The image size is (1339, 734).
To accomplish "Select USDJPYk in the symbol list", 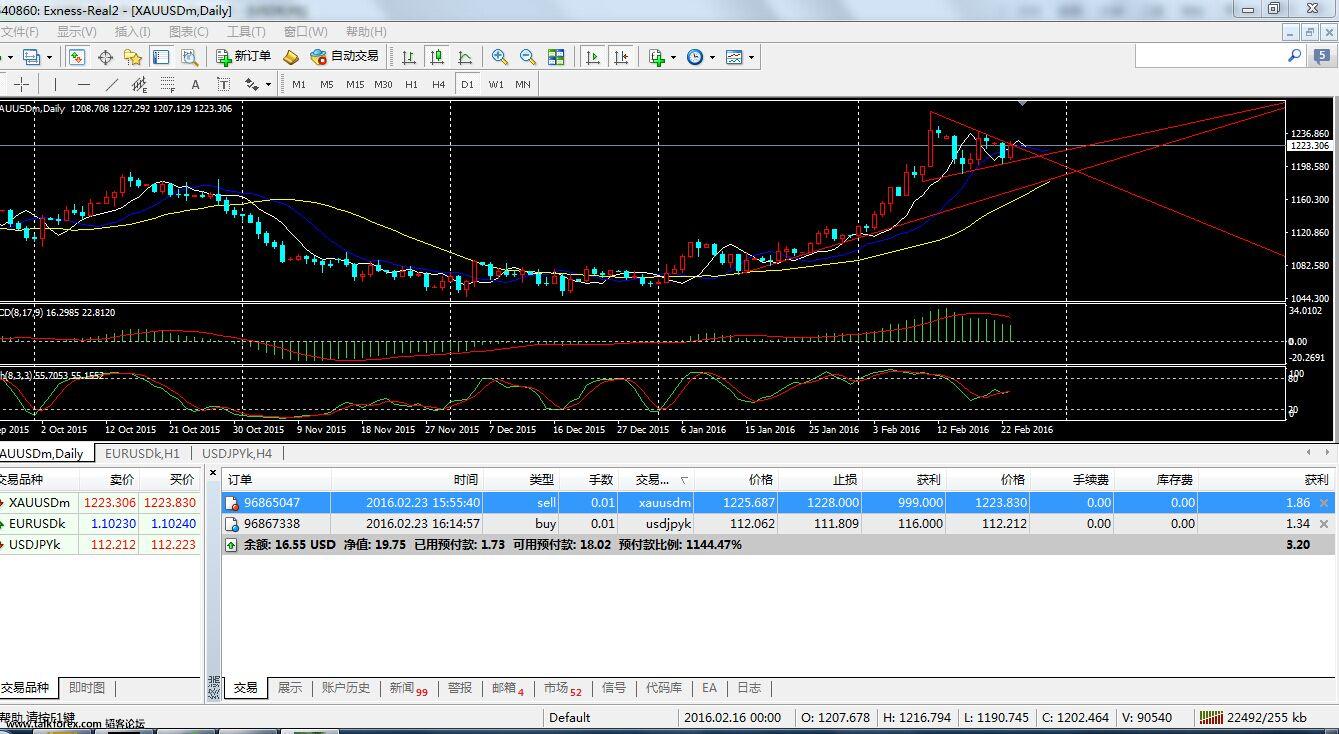I will [x=35, y=545].
